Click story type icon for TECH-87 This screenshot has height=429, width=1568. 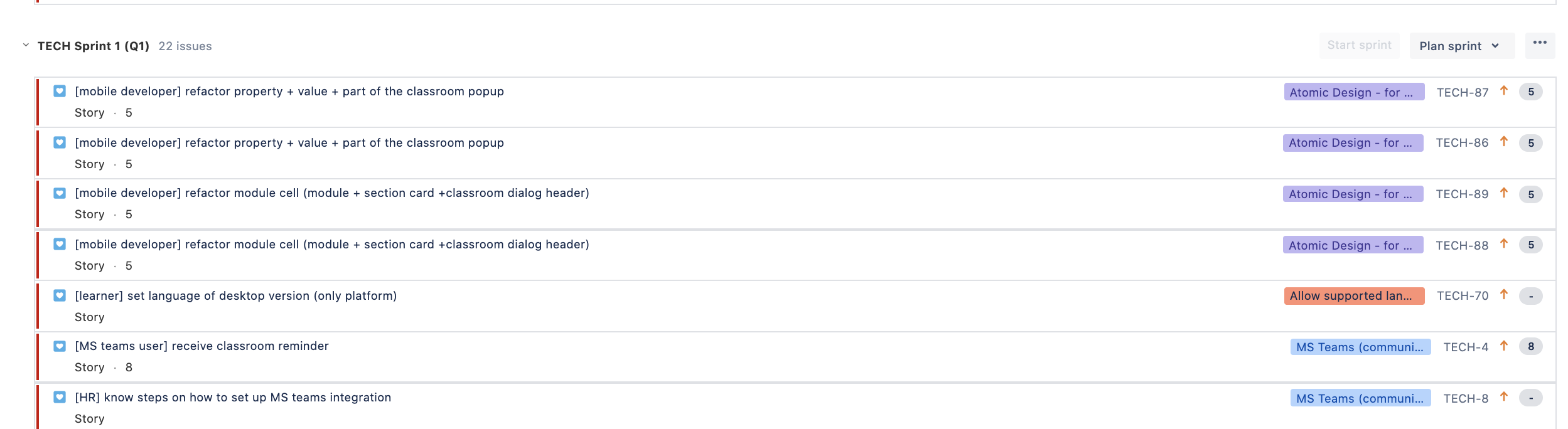[60, 91]
